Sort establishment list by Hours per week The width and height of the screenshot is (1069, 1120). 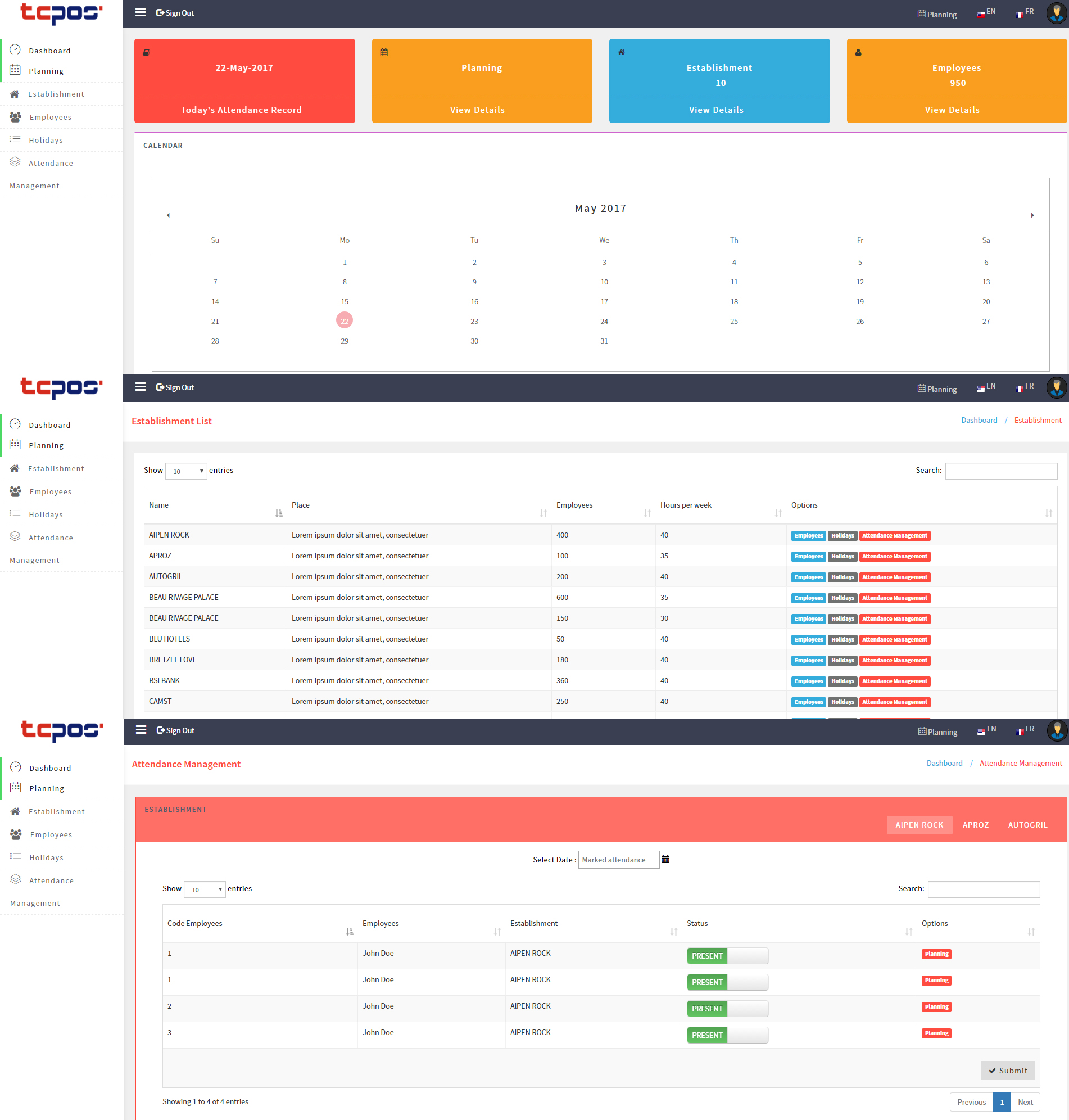(778, 513)
